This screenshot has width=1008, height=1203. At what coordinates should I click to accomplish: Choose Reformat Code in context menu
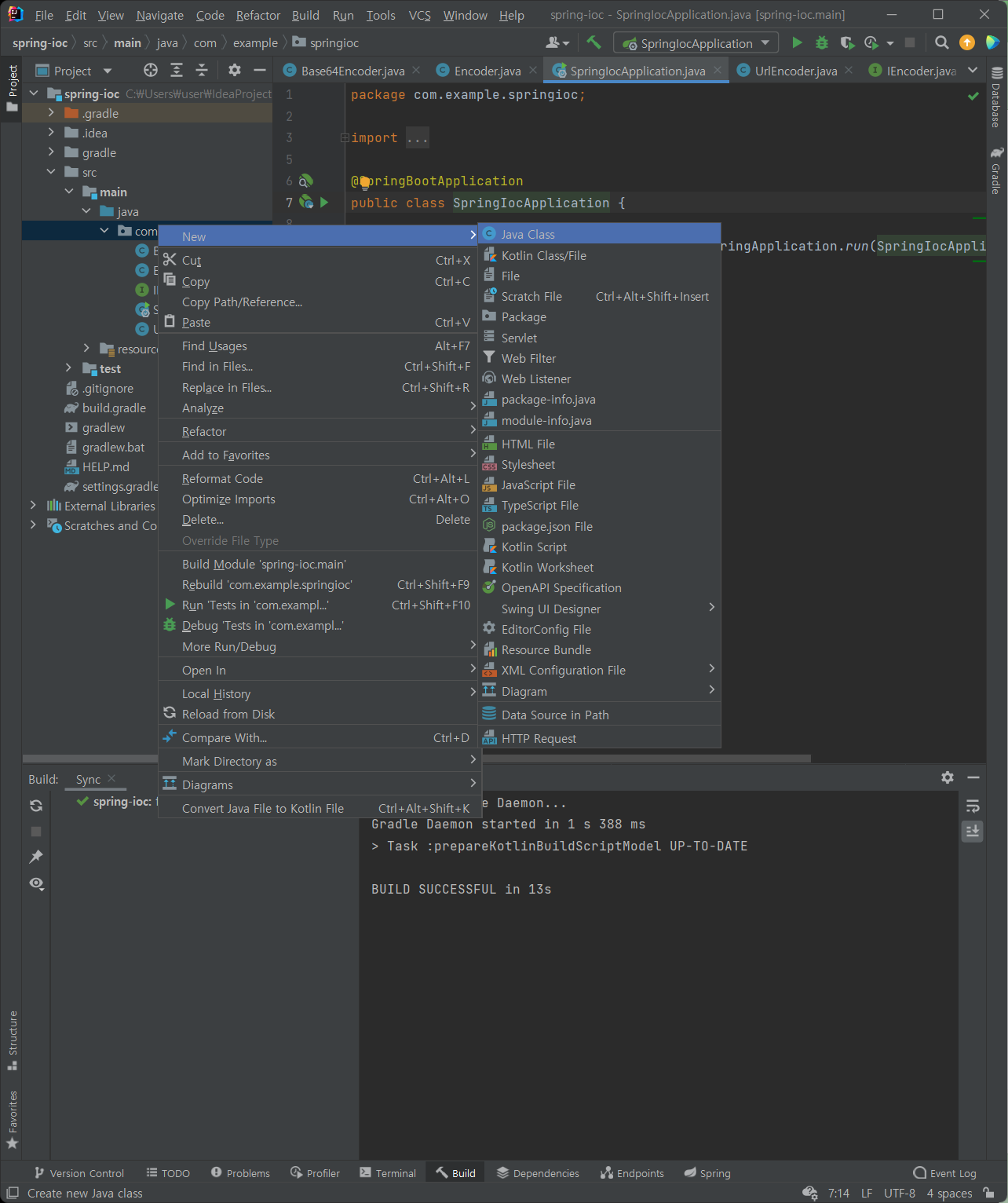[x=319, y=479]
